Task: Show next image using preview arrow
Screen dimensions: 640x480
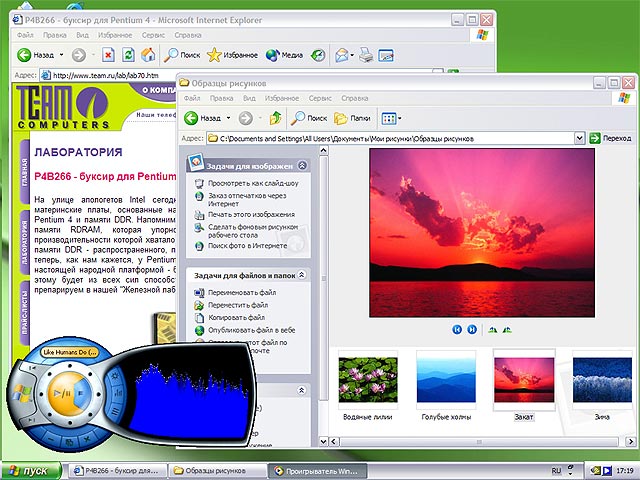Action: click(471, 328)
